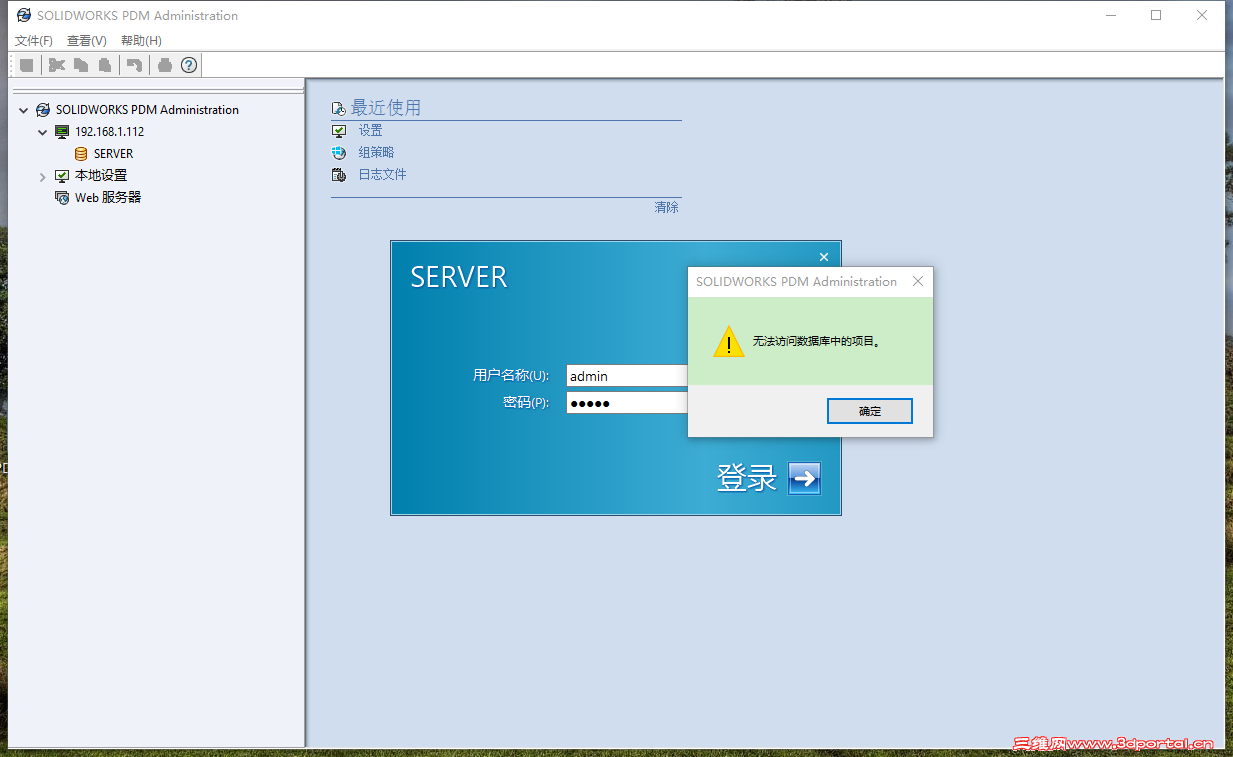Click the 无法访问数据库中的项目 message text
This screenshot has width=1233, height=757.
click(817, 341)
